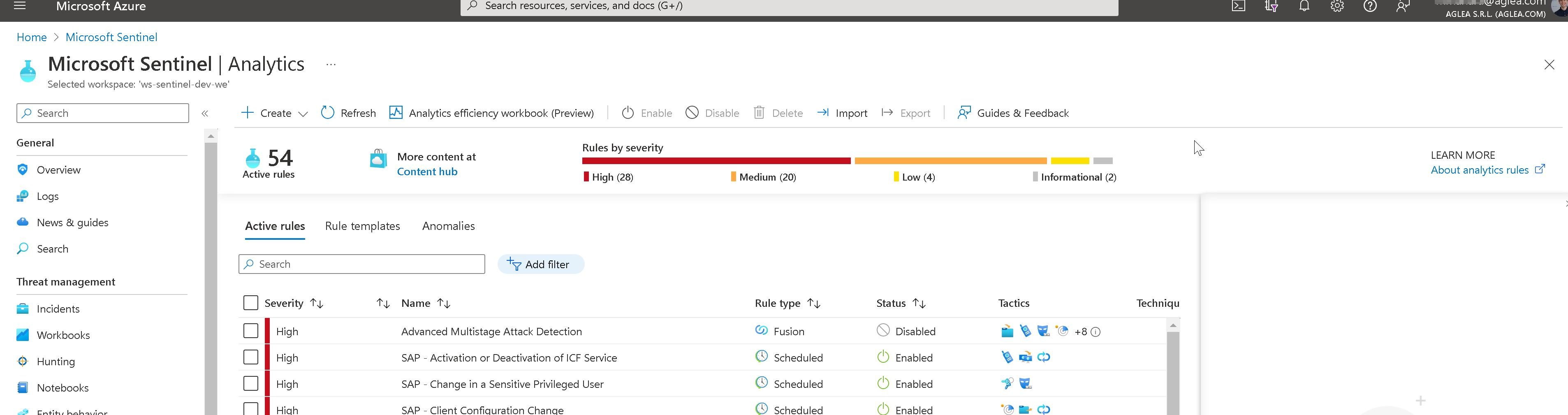Open Azure Cloud Shell from the top bar
The height and width of the screenshot is (415, 1568).
1239,6
